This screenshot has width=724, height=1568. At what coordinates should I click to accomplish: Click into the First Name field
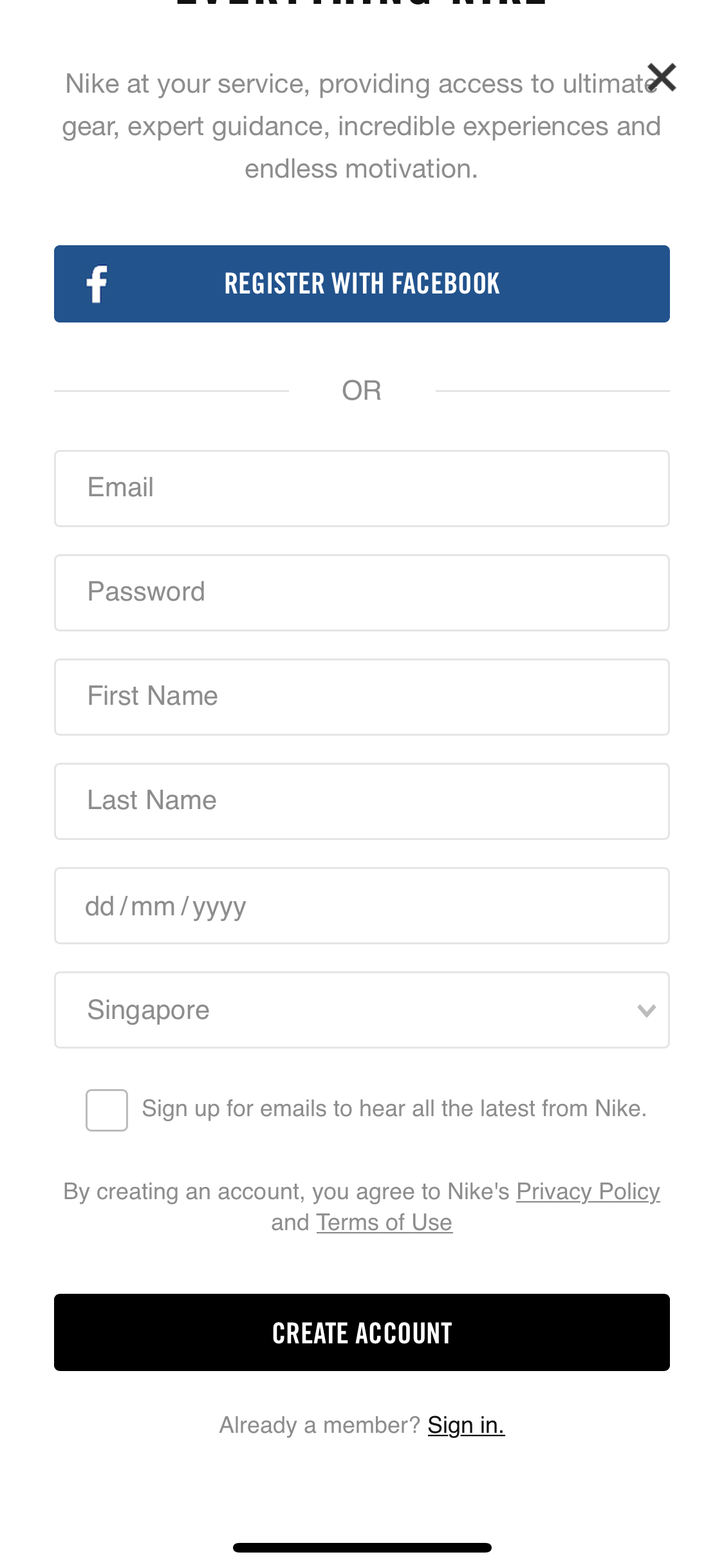pos(362,697)
